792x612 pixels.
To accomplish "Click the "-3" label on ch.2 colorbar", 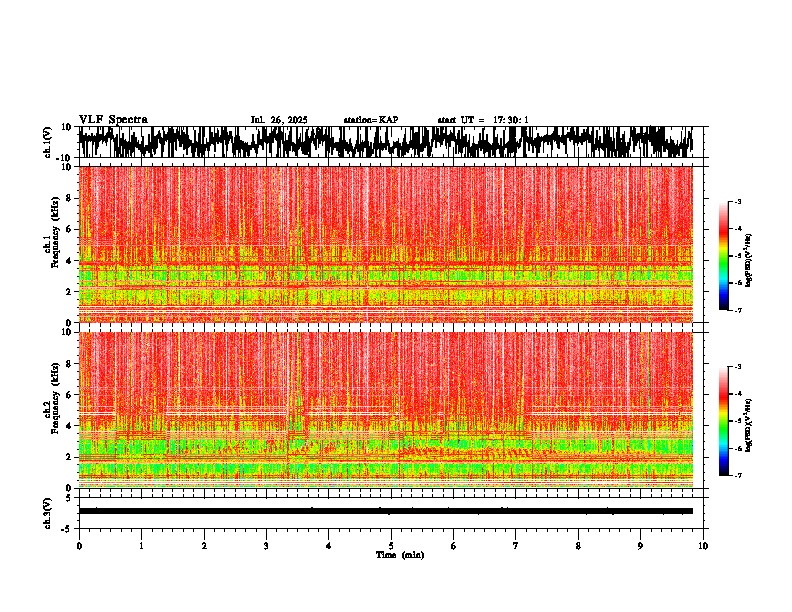I will pyautogui.click(x=738, y=367).
